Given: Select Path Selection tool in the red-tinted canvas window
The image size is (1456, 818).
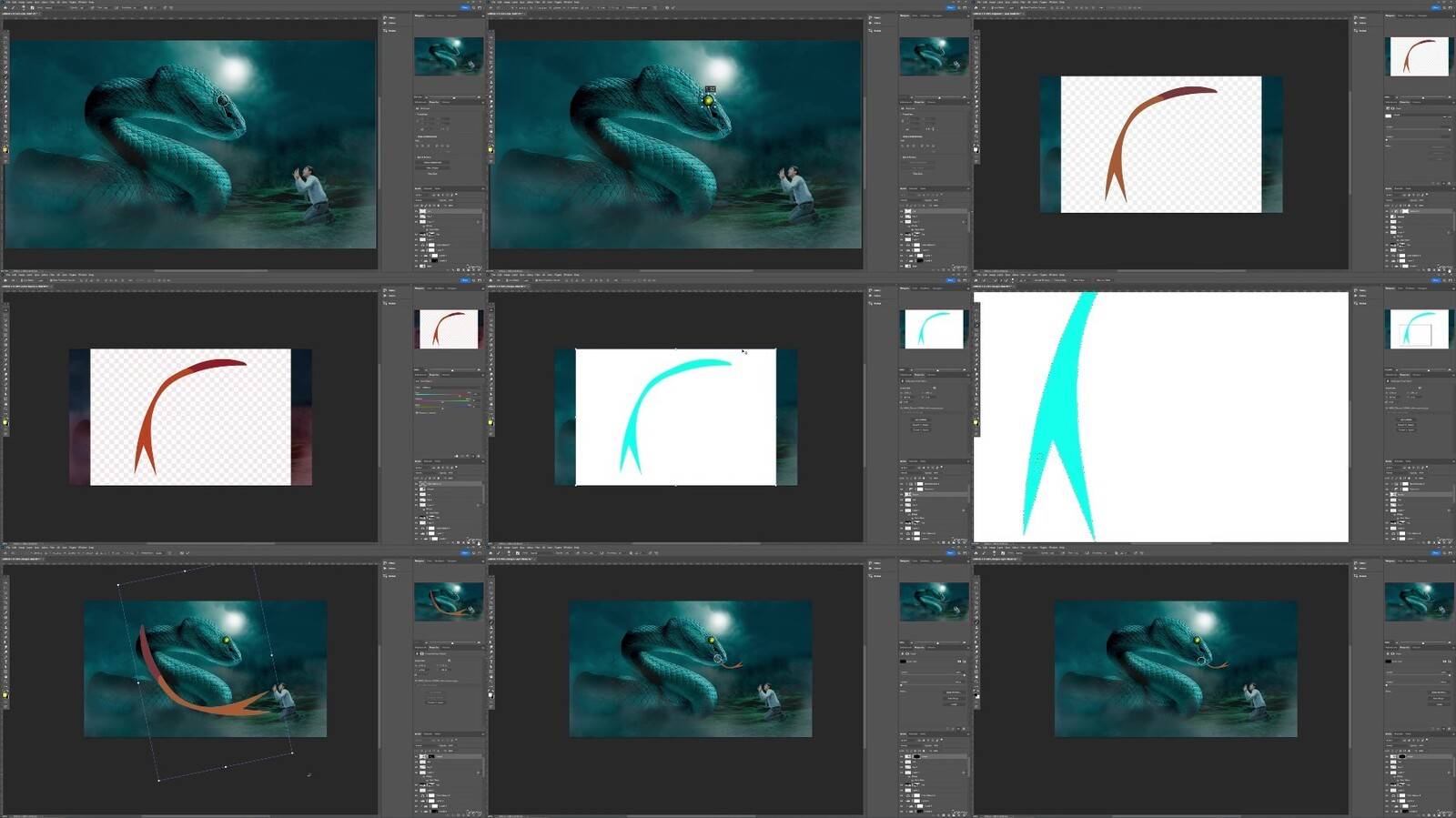Looking at the screenshot, I should [x=5, y=393].
